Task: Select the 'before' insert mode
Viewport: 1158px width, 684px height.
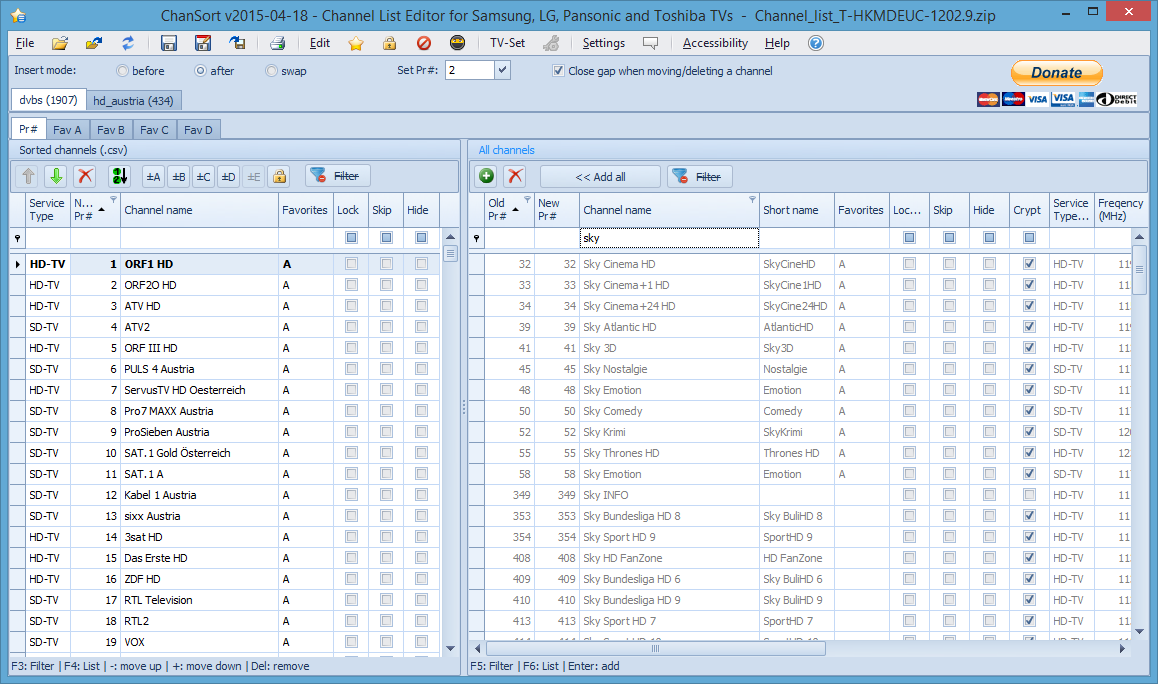Action: [x=123, y=71]
